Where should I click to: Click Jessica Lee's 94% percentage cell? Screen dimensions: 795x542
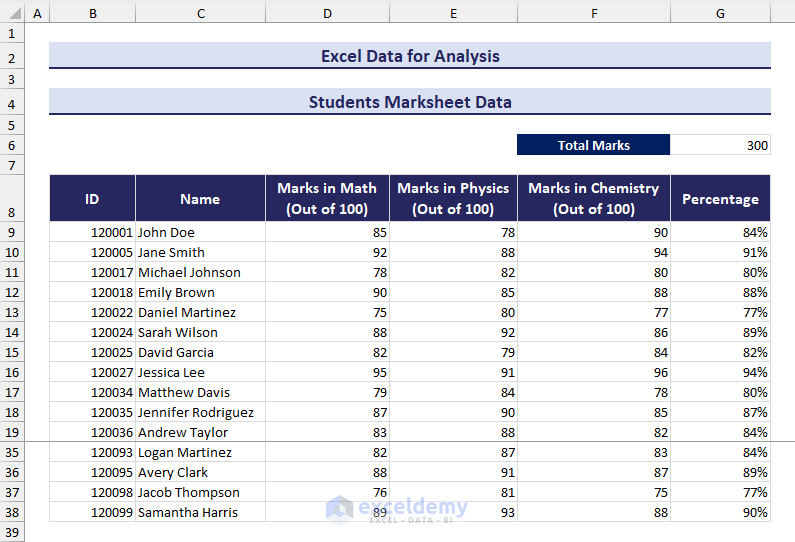click(x=720, y=372)
